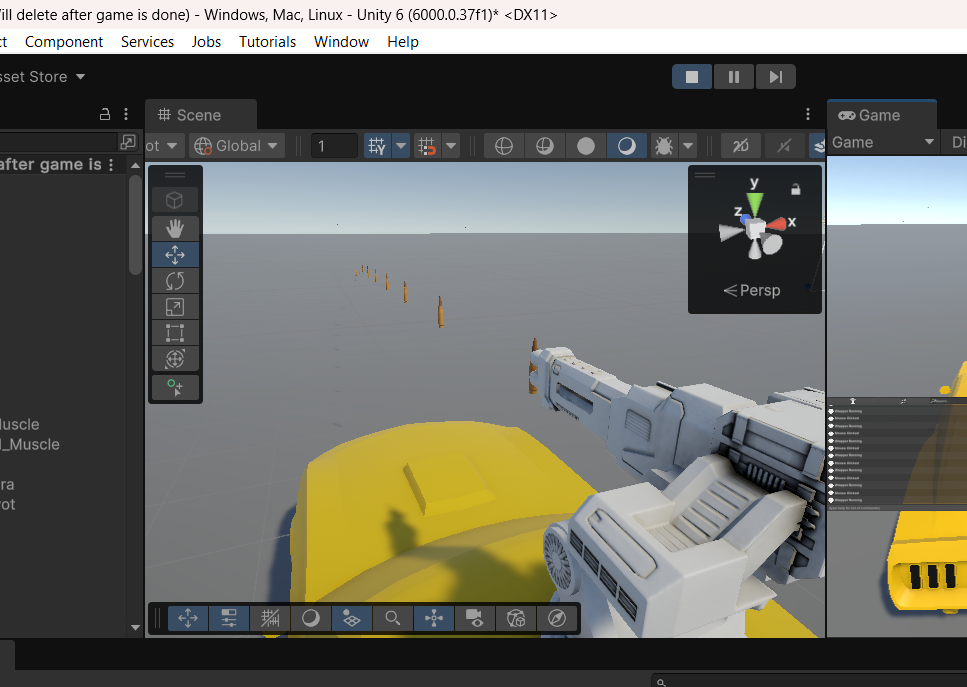This screenshot has height=687, width=967.
Task: Click the cube tool context icon above the Hand tool
Action: coord(175,200)
